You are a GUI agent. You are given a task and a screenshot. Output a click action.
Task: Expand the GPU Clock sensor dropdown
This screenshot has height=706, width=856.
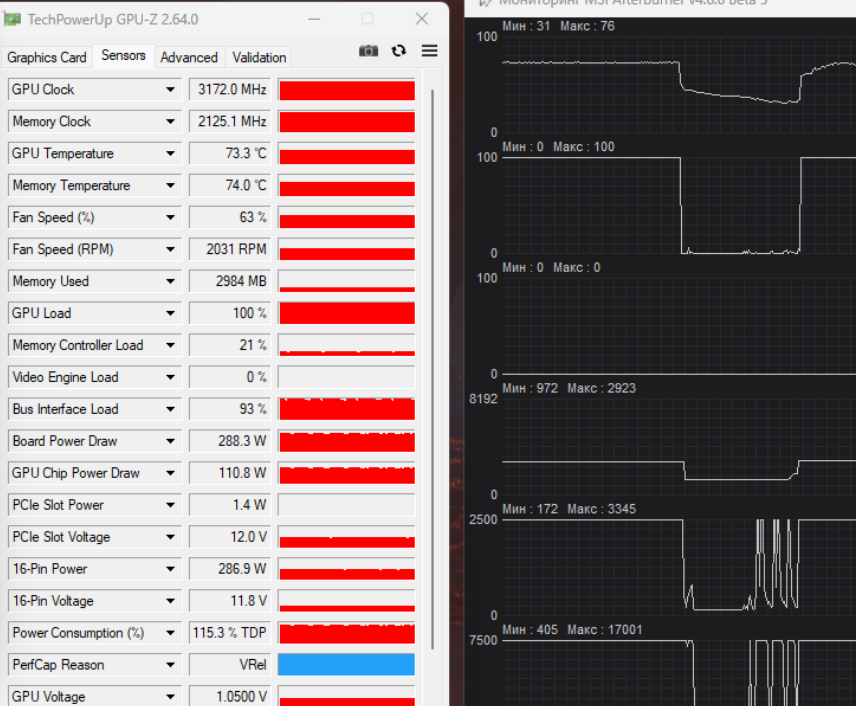coord(171,90)
